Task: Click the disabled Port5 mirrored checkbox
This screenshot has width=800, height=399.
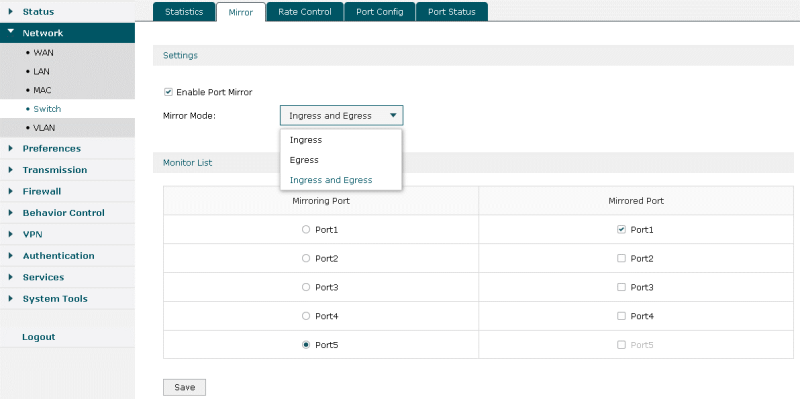Action: click(621, 345)
